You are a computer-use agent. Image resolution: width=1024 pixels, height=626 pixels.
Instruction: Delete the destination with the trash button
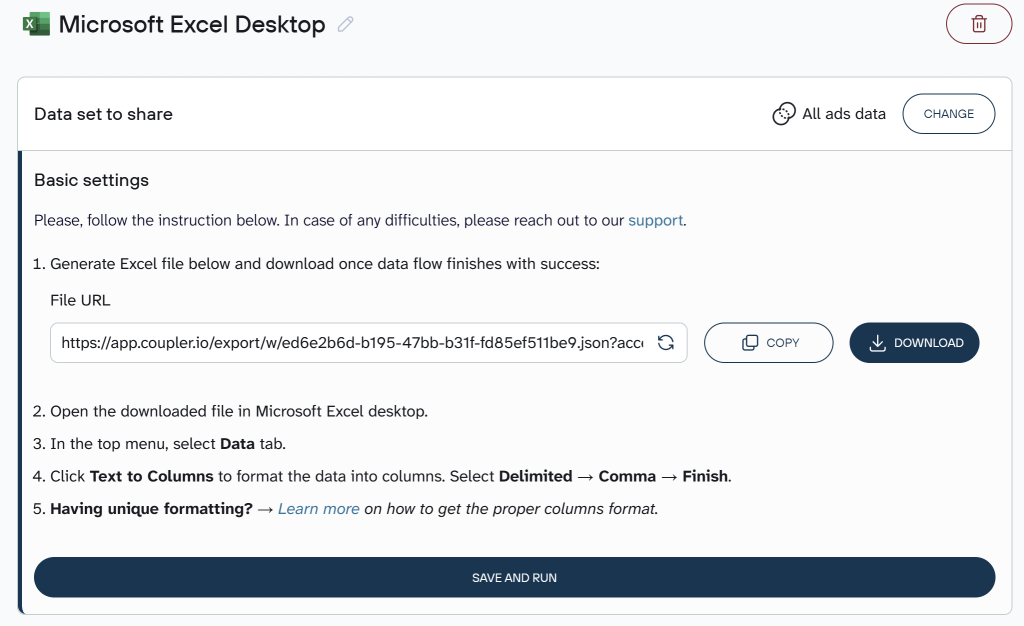[x=978, y=24]
